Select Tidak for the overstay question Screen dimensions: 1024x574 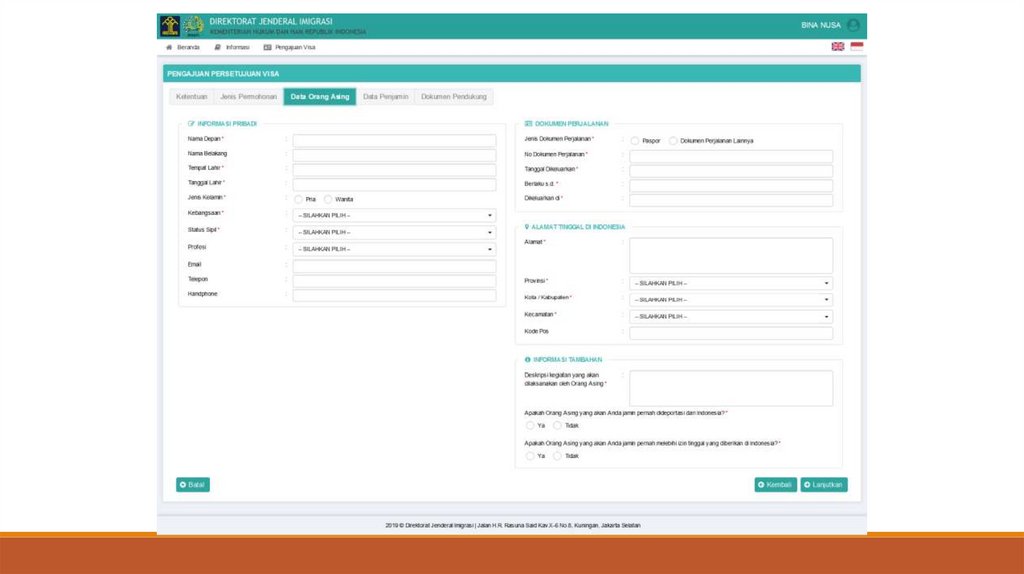[x=557, y=456]
